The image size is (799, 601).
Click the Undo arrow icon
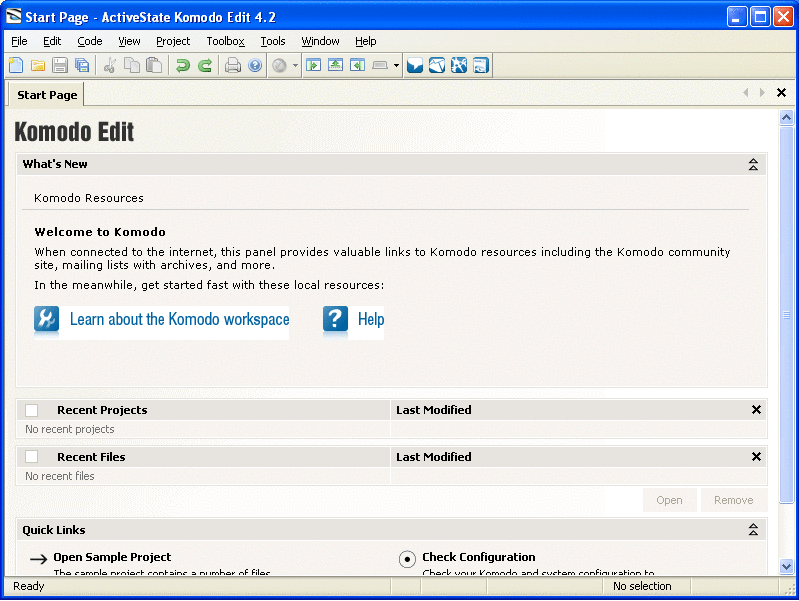(182, 66)
